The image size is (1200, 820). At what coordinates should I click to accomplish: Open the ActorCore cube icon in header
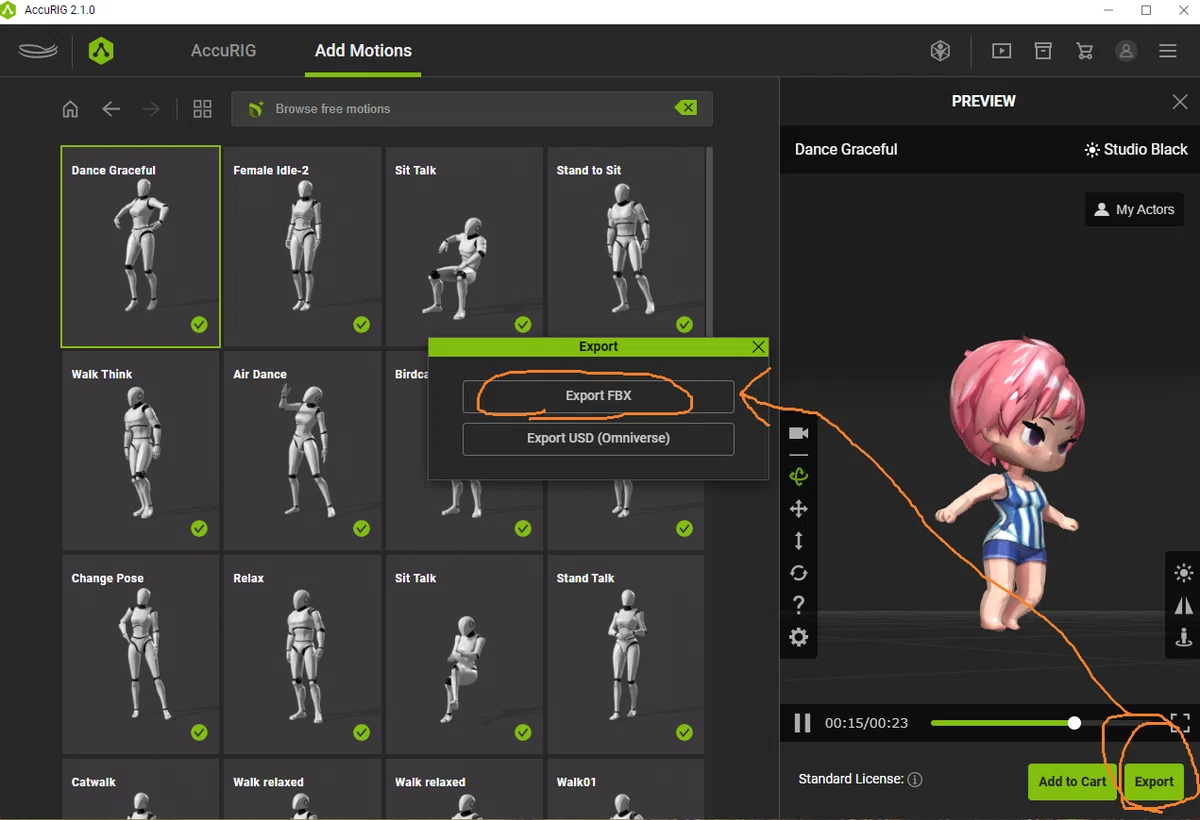click(940, 51)
